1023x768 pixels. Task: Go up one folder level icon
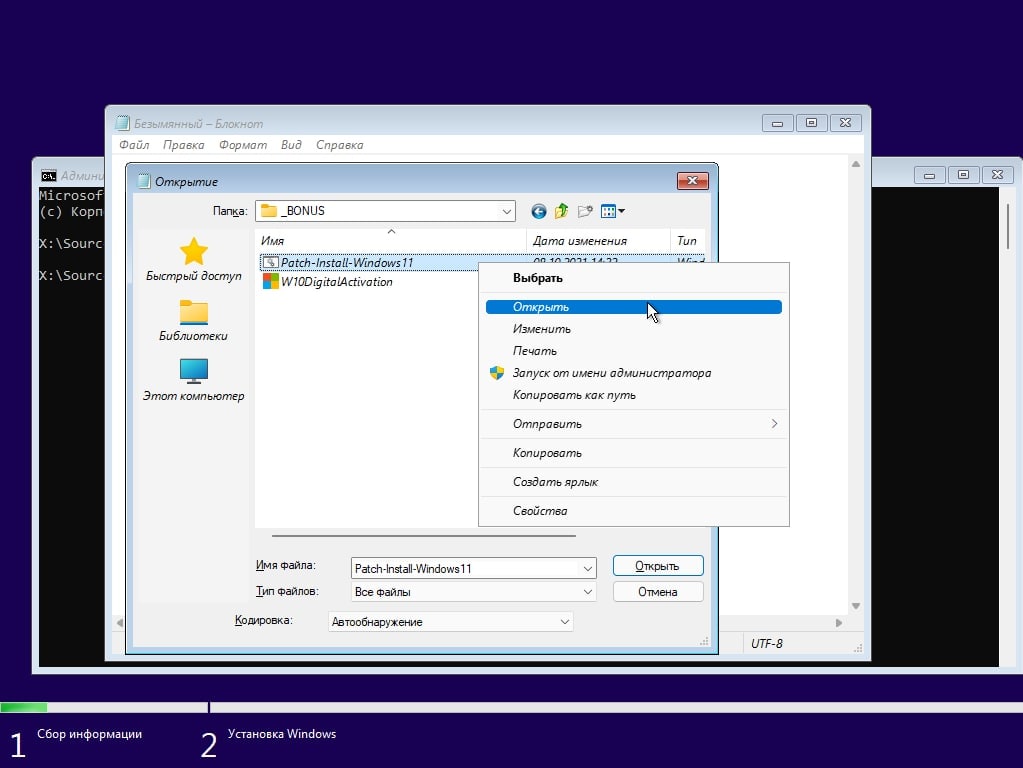pos(561,211)
